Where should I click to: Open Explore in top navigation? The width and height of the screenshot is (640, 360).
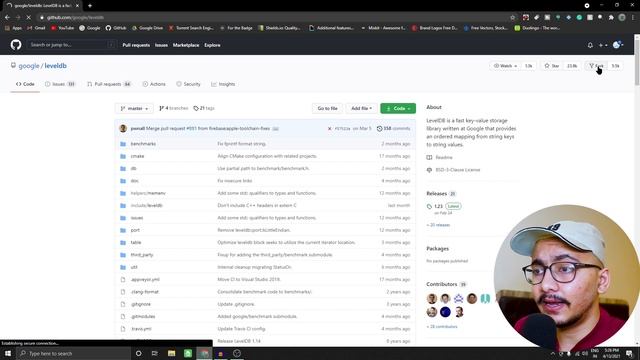pos(212,45)
